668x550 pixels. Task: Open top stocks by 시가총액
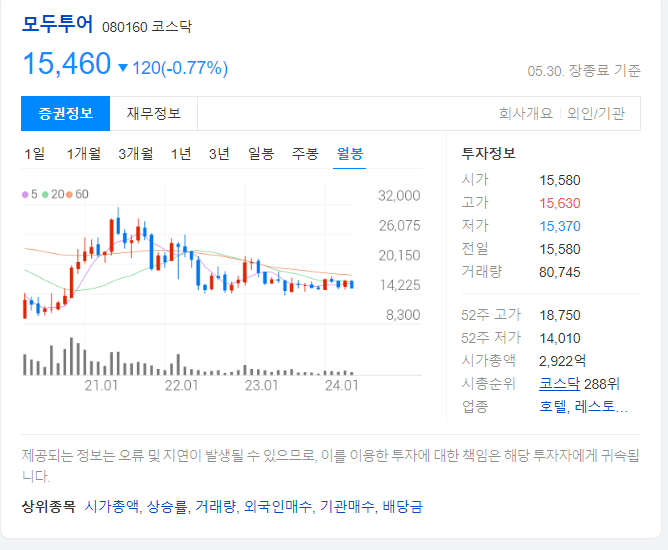[111, 507]
